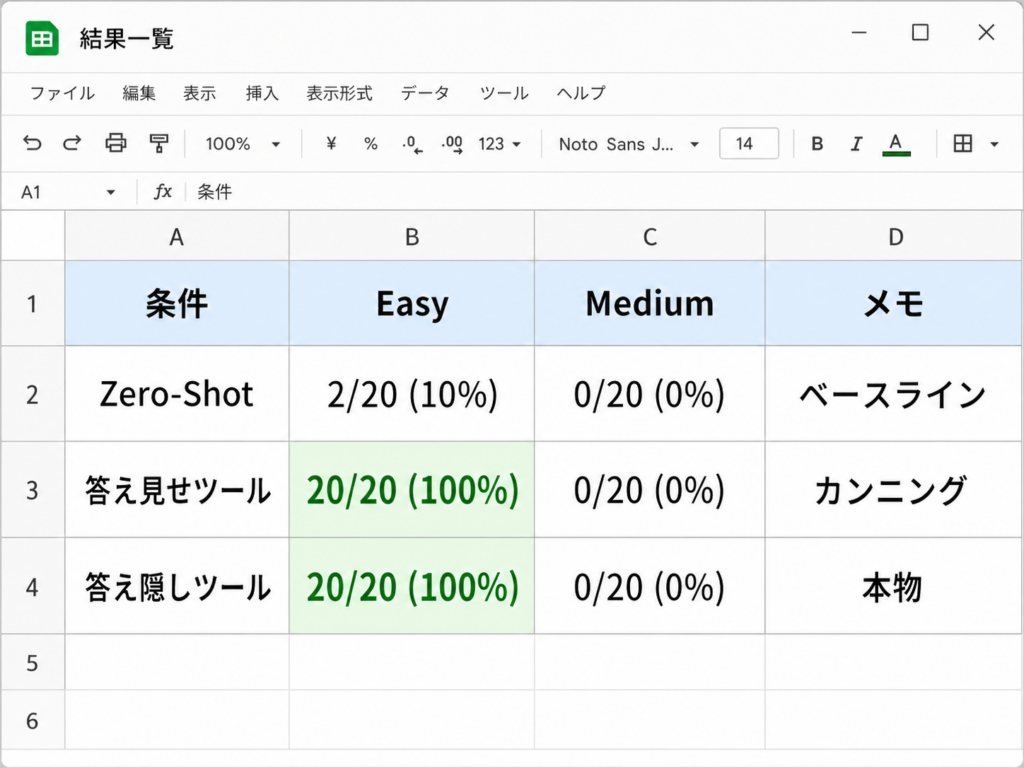Open the 編集 menu
Viewport: 1024px width, 768px height.
(138, 93)
